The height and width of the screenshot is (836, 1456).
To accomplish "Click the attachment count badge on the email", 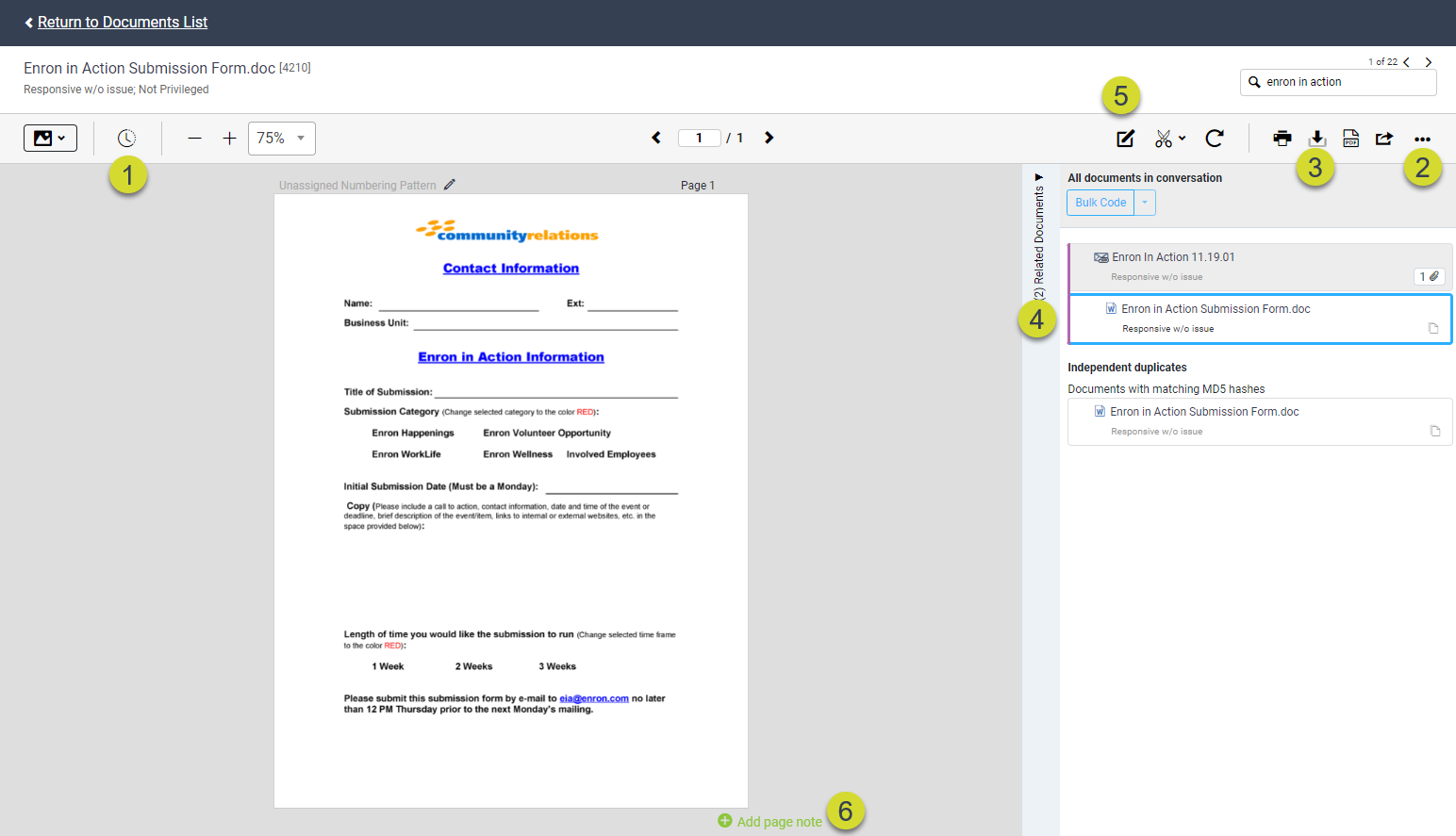I will pyautogui.click(x=1430, y=276).
